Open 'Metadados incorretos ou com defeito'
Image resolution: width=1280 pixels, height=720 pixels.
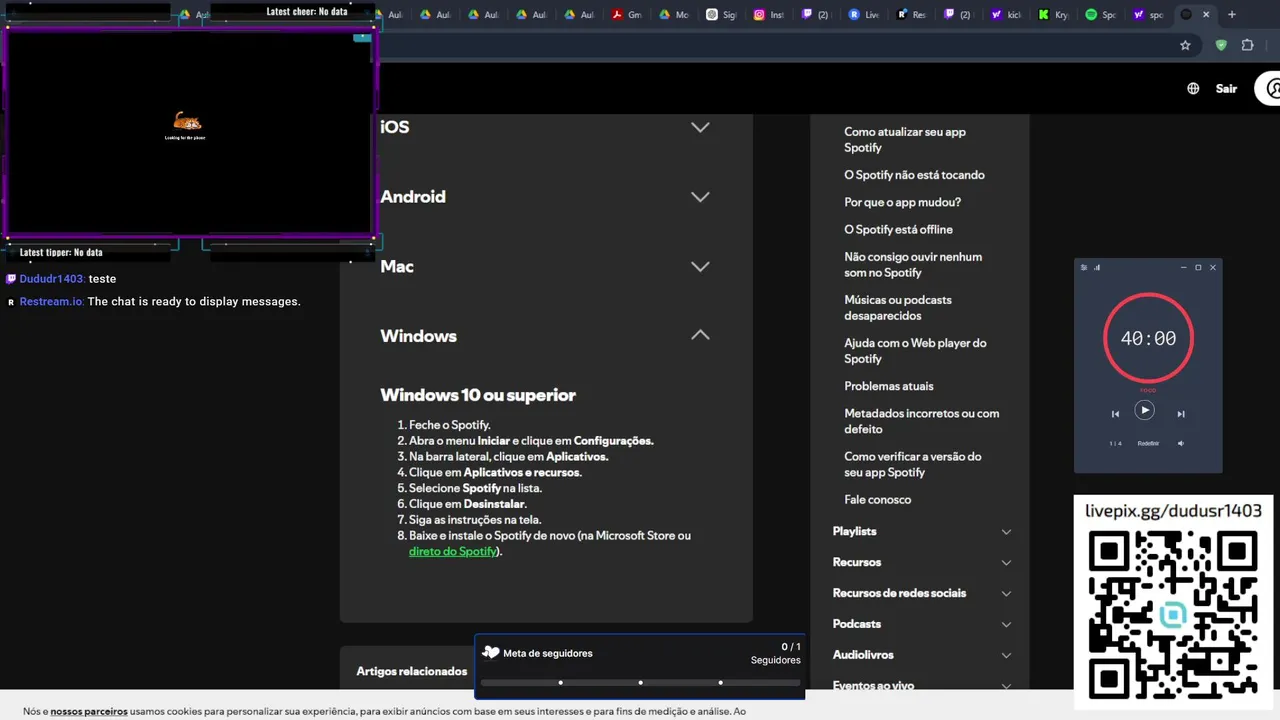click(921, 421)
